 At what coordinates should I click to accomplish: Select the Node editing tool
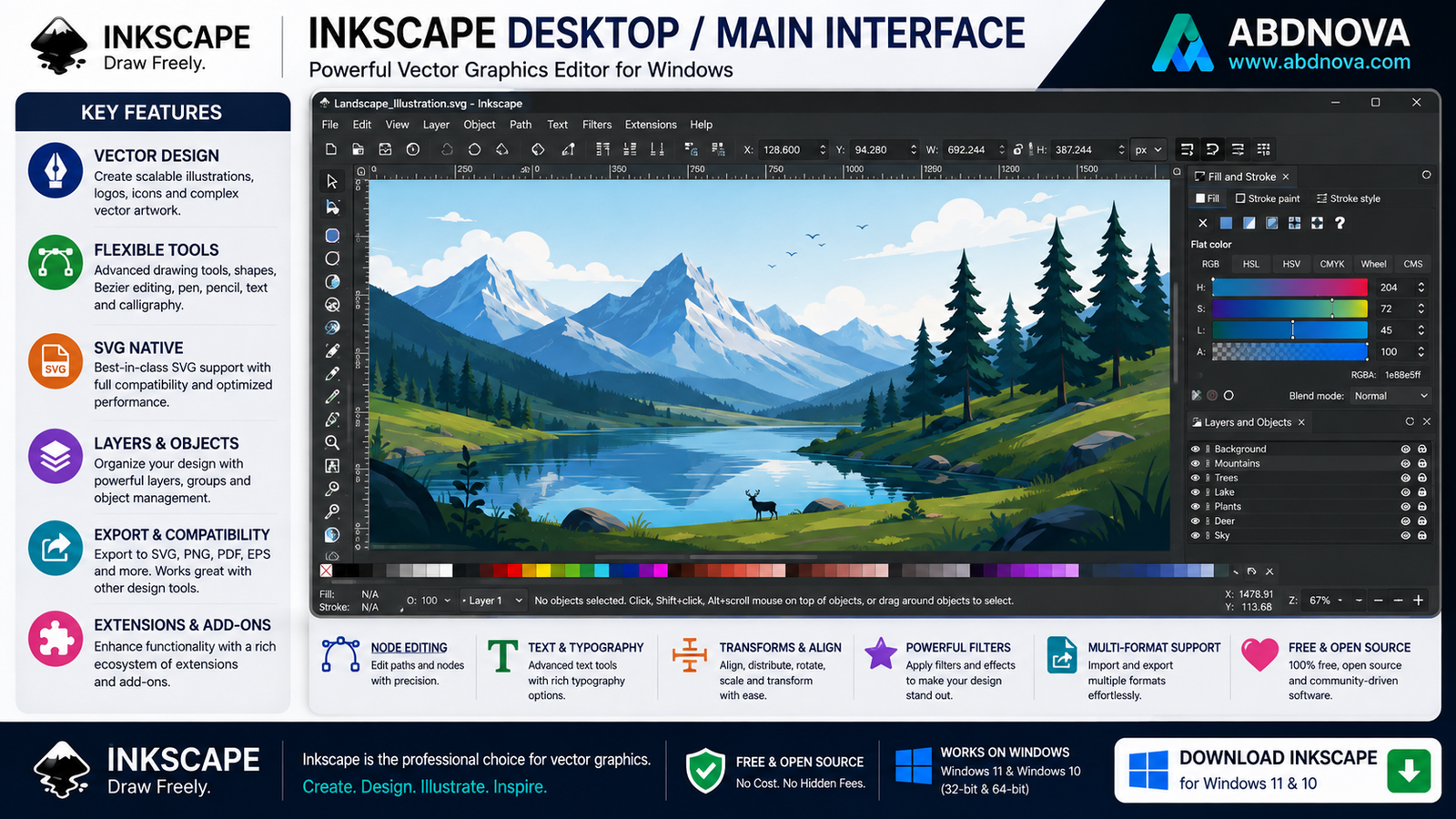pos(332,207)
